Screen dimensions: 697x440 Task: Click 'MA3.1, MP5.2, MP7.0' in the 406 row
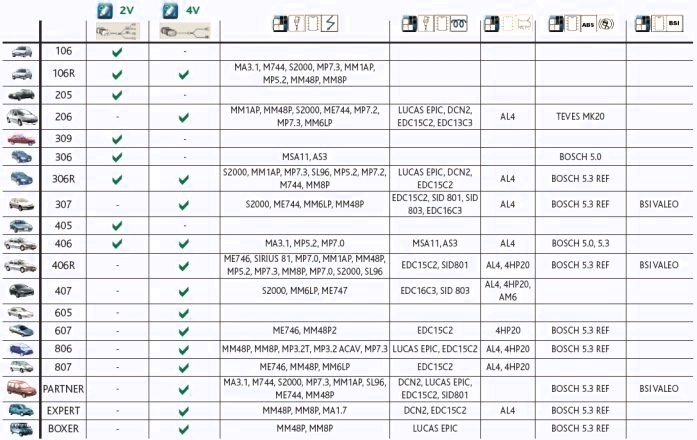304,244
